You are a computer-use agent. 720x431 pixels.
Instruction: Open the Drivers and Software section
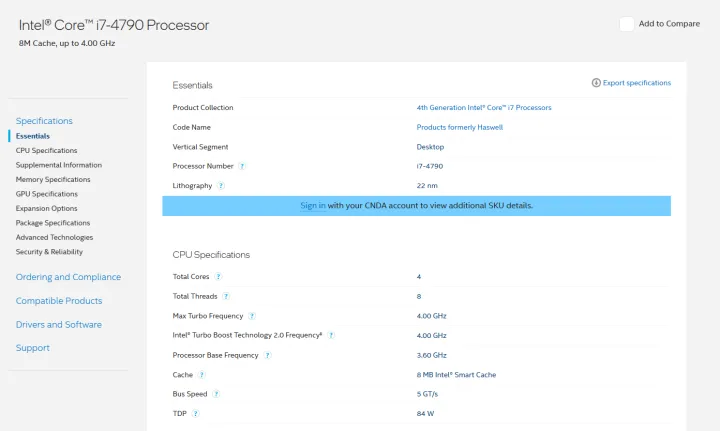[60, 324]
